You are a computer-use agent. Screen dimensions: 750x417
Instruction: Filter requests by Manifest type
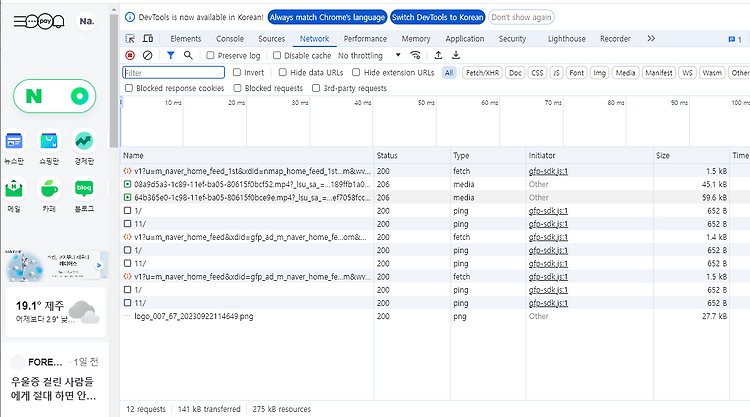(659, 73)
